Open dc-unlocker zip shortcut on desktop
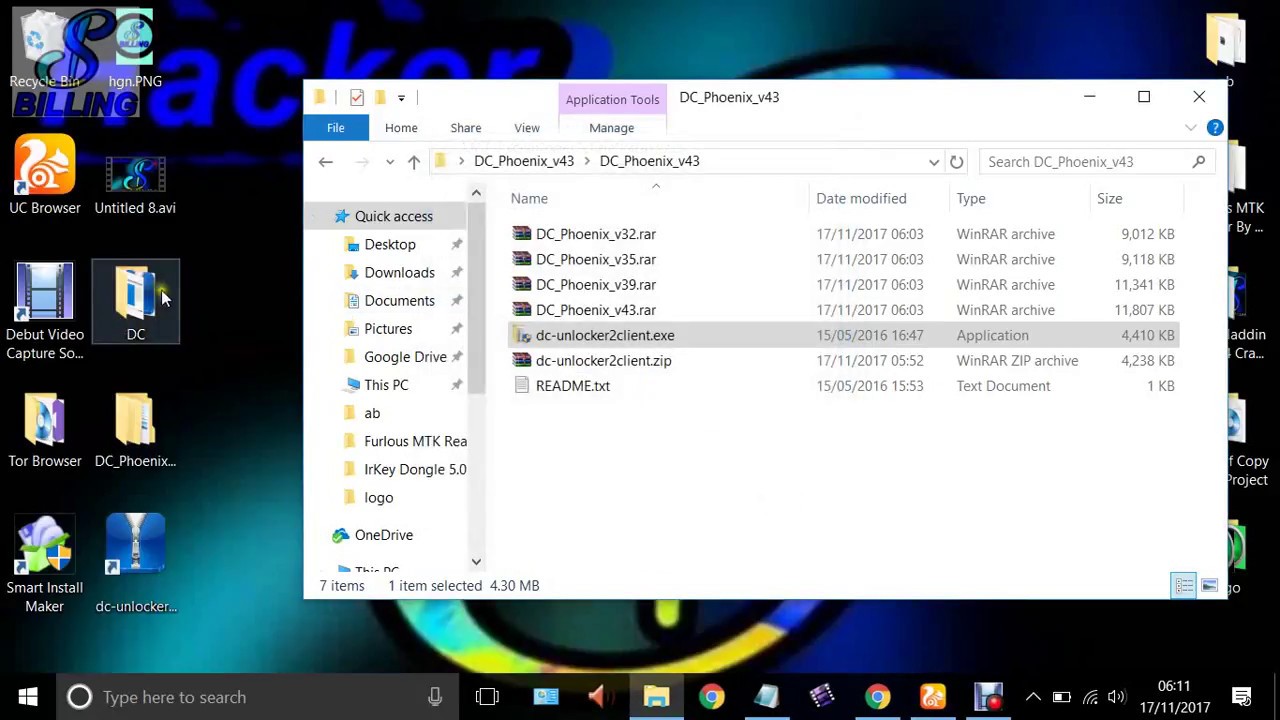Screen dimensions: 1280x720 (x=135, y=563)
